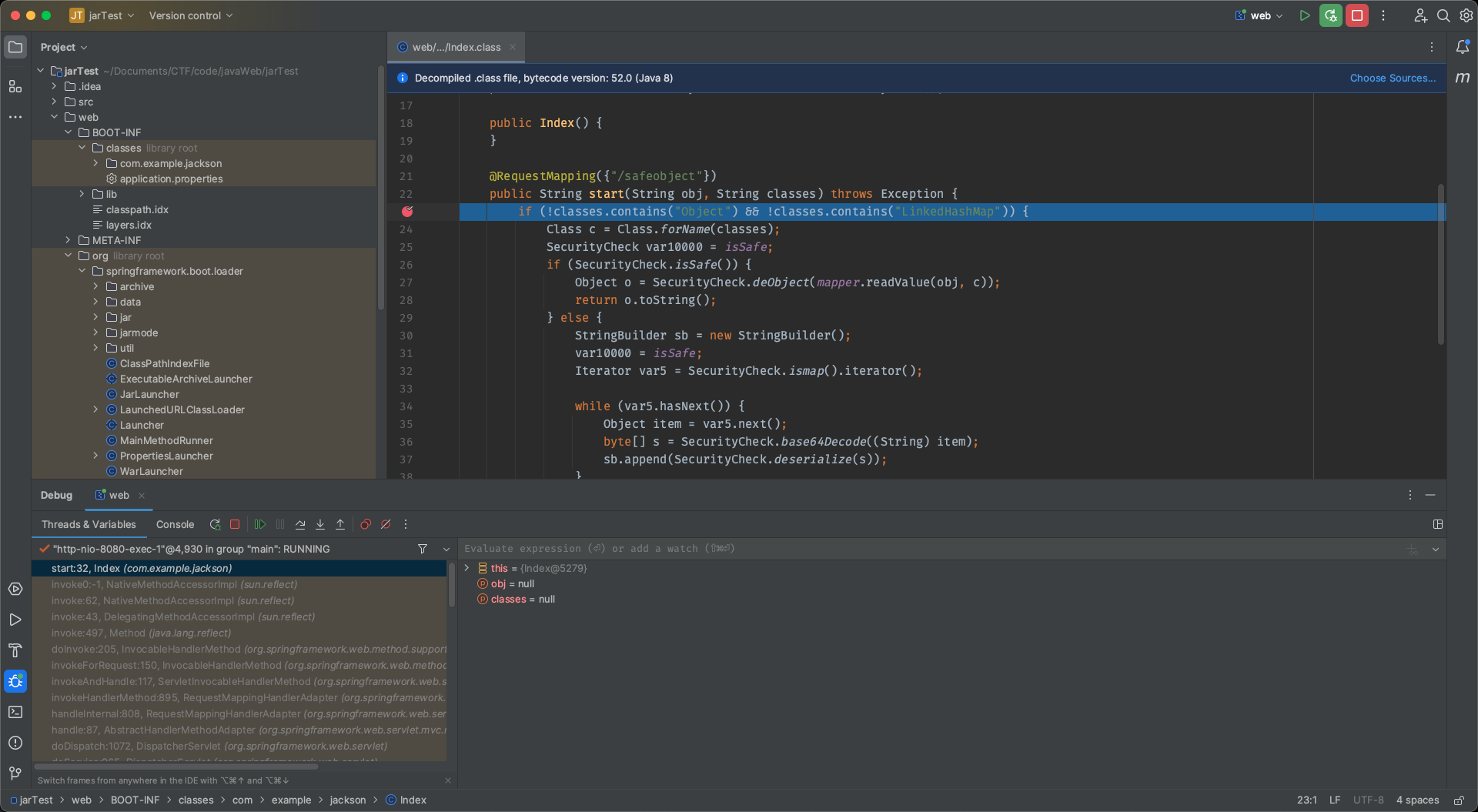Switch to the Console tab

pyautogui.click(x=175, y=524)
